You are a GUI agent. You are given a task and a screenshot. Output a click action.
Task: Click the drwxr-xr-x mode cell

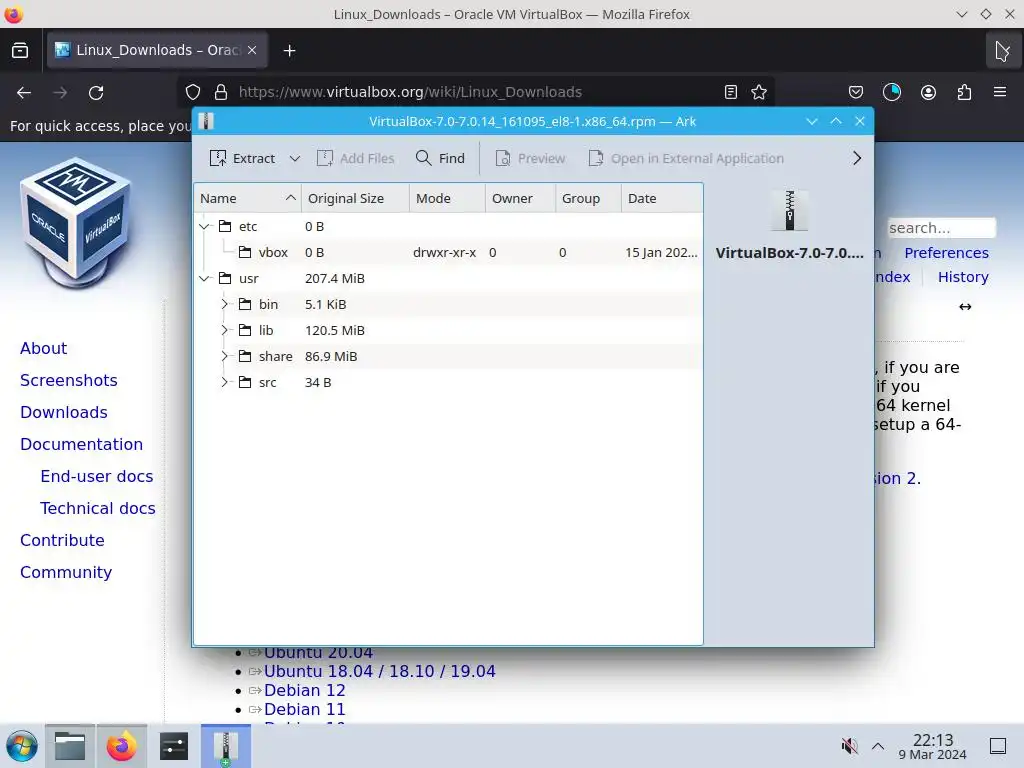coord(445,253)
